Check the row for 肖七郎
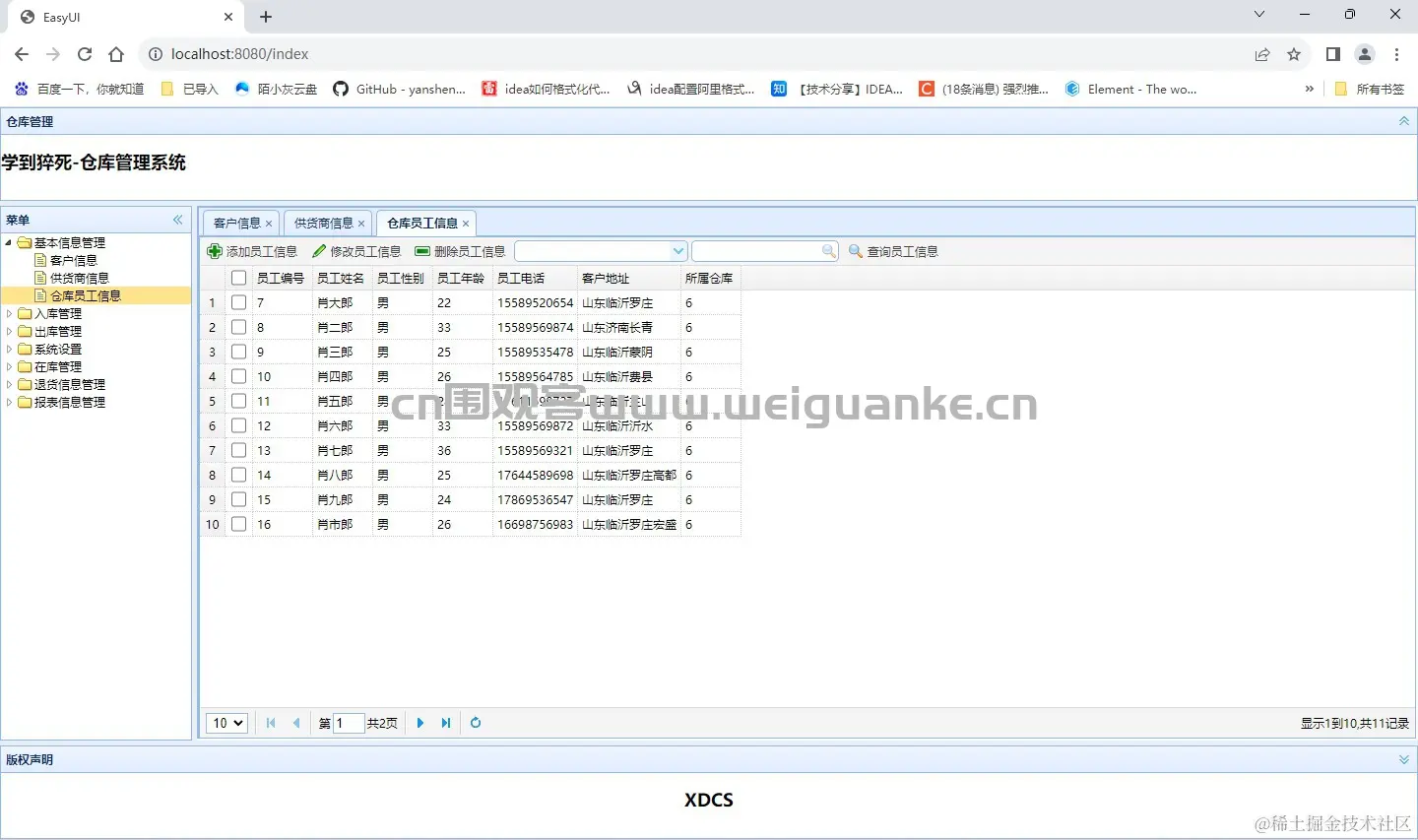This screenshot has height=840, width=1418. [x=238, y=450]
